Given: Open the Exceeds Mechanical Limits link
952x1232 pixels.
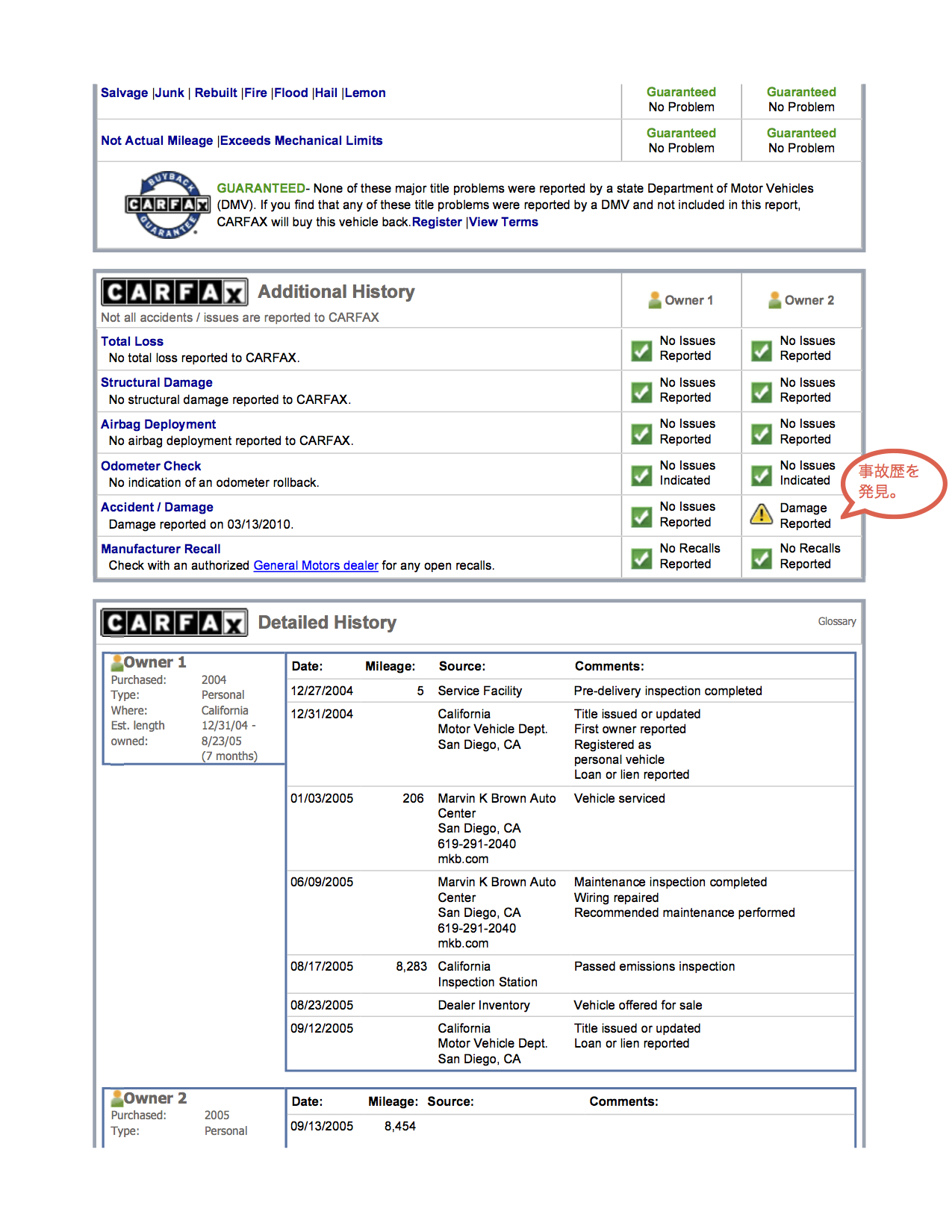Looking at the screenshot, I should [x=302, y=141].
